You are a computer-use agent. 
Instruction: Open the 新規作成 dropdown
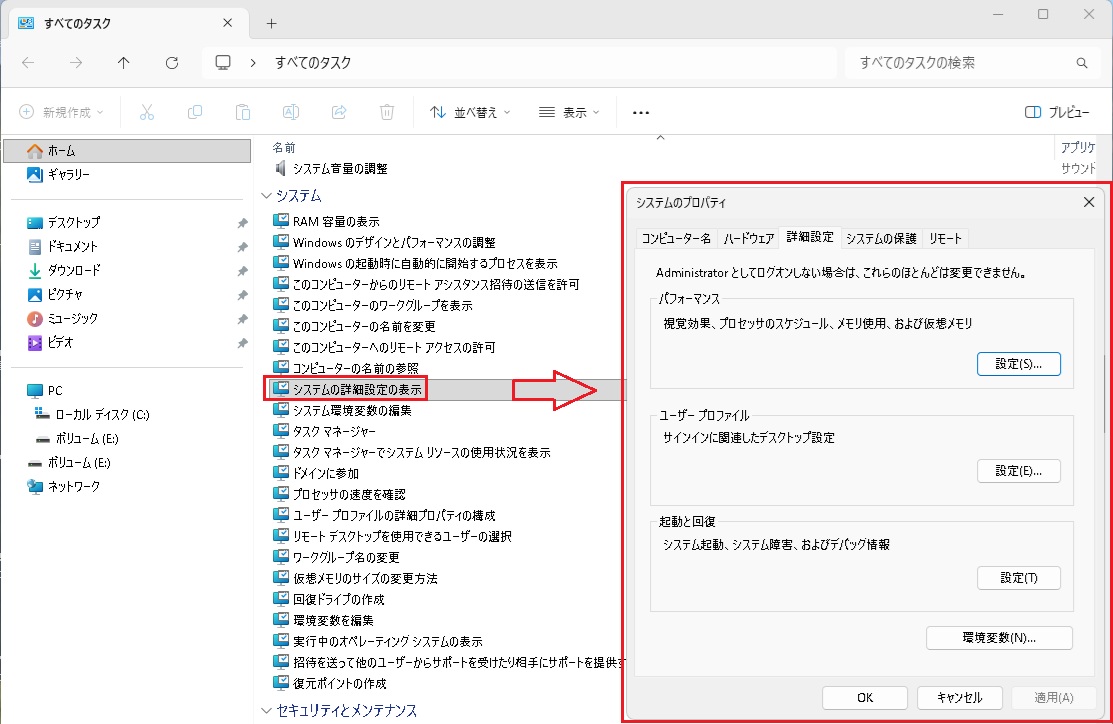(x=61, y=112)
